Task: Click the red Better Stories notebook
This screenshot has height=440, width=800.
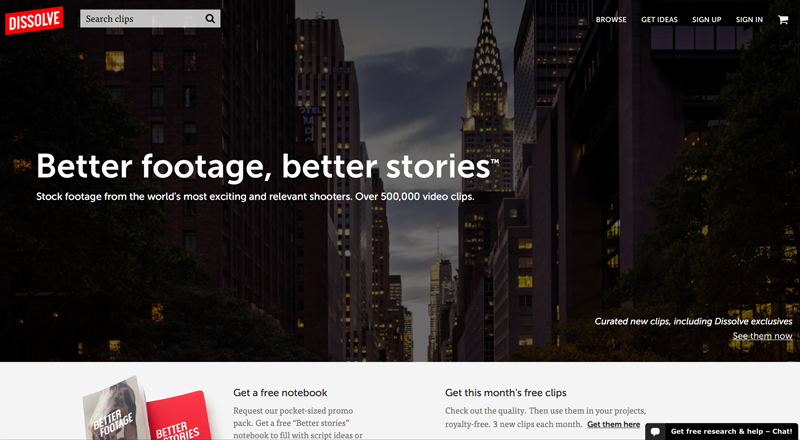Action: [x=179, y=417]
